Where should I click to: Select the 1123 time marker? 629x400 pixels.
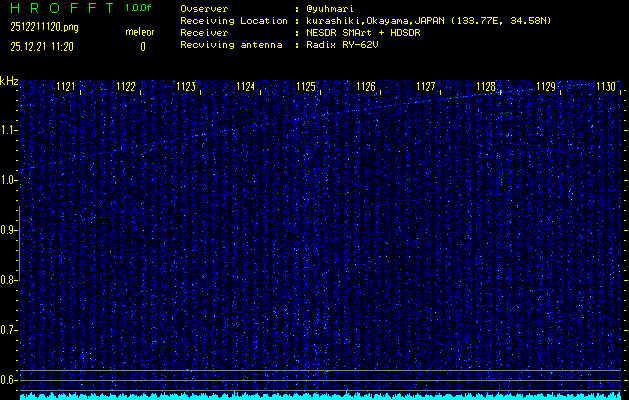pos(186,87)
